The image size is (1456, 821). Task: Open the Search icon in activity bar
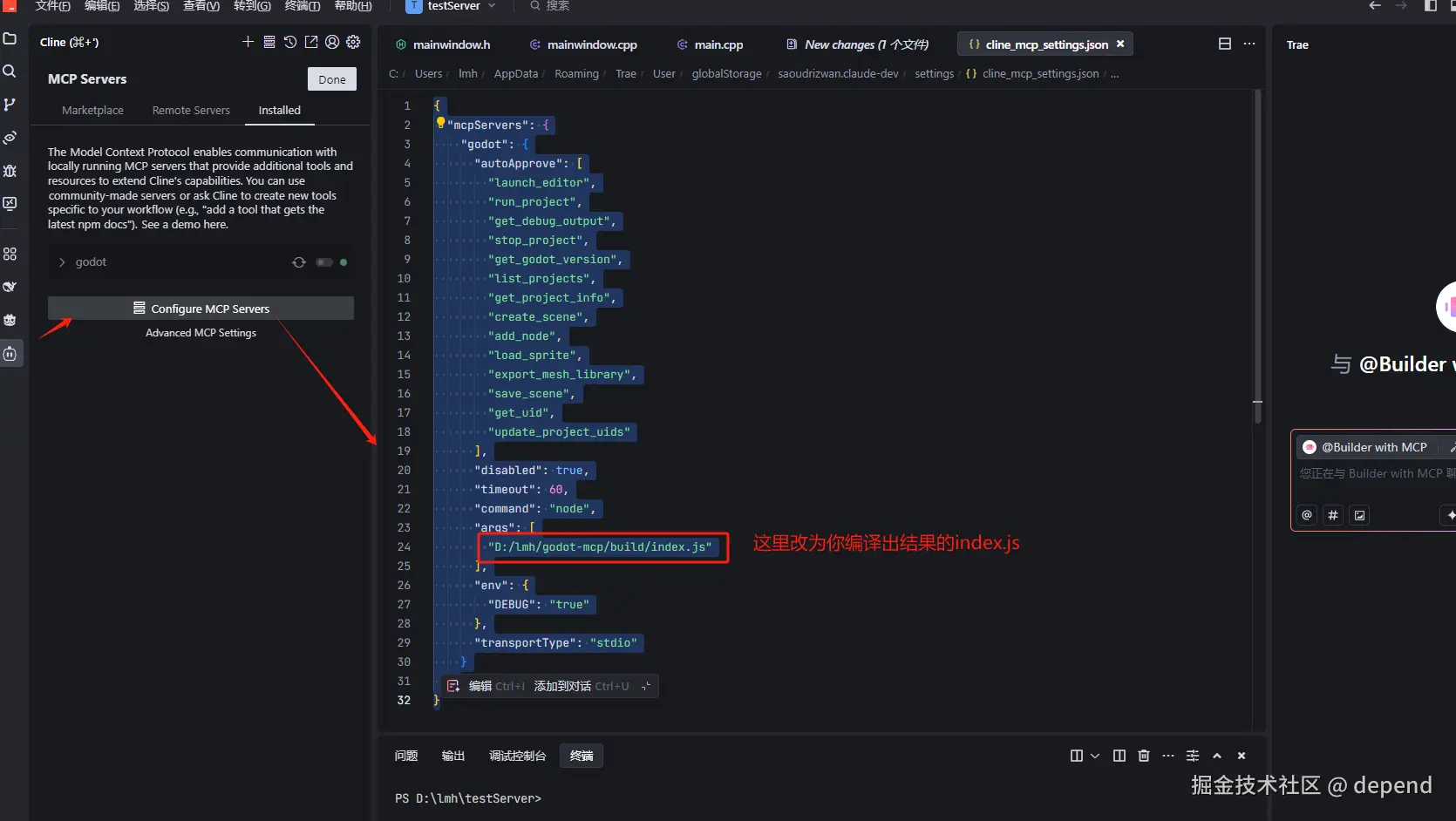(10, 71)
